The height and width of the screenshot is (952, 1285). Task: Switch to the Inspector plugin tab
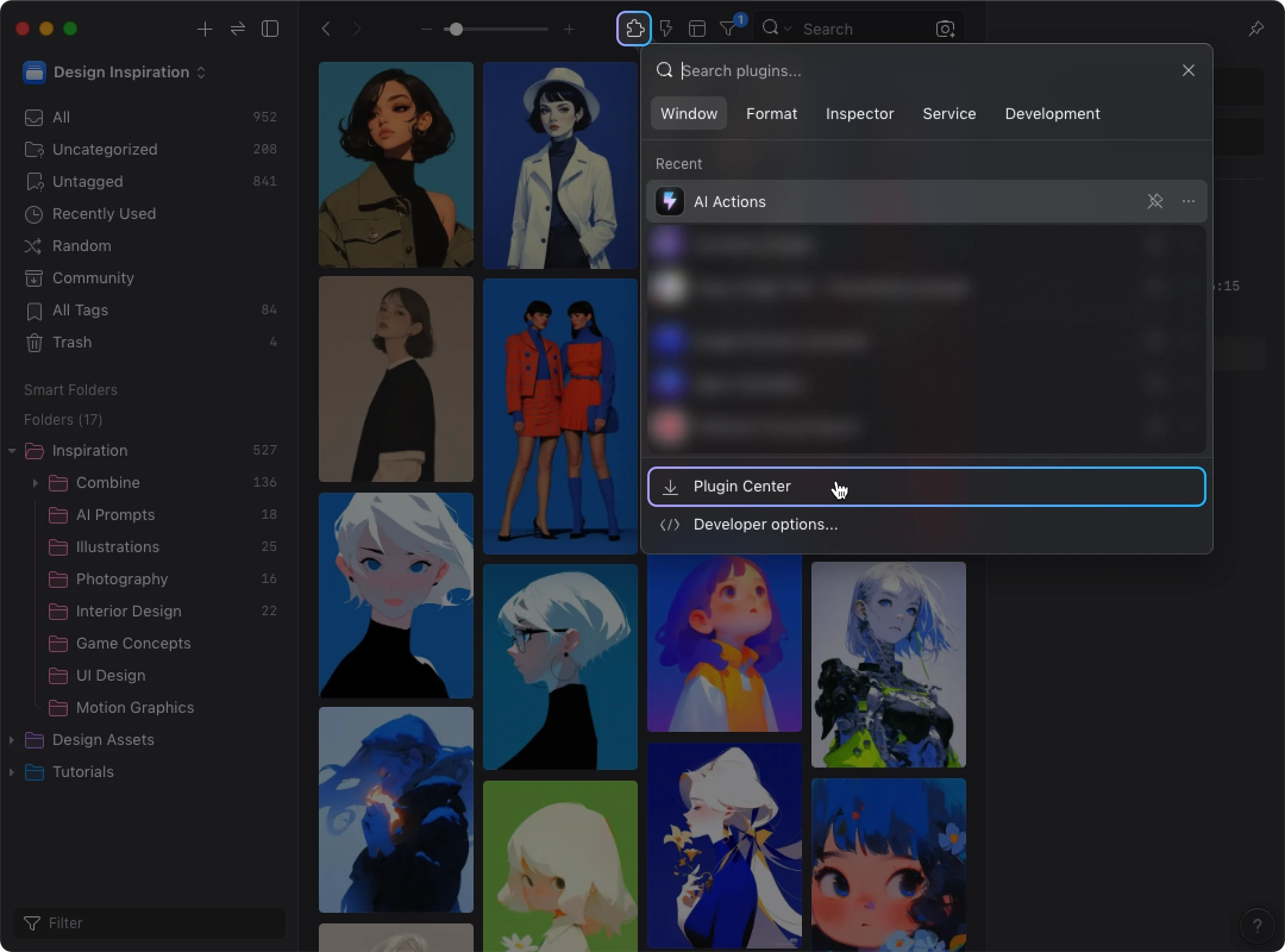coord(860,114)
